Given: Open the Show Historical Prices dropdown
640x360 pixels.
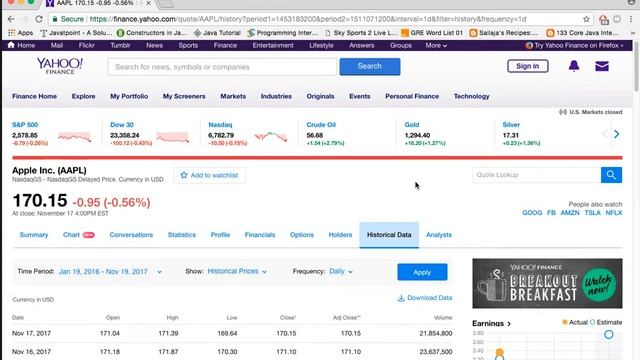Looking at the screenshot, I should pyautogui.click(x=237, y=271).
